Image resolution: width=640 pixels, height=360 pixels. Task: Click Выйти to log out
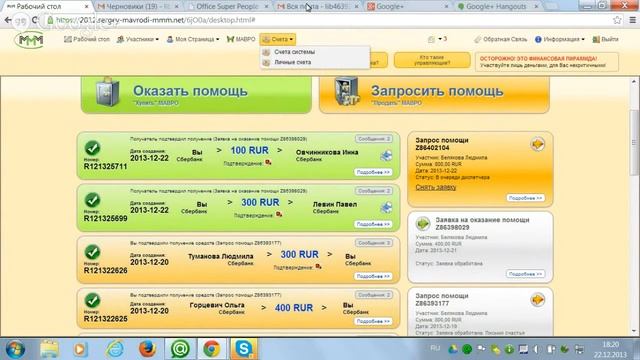tap(605, 39)
